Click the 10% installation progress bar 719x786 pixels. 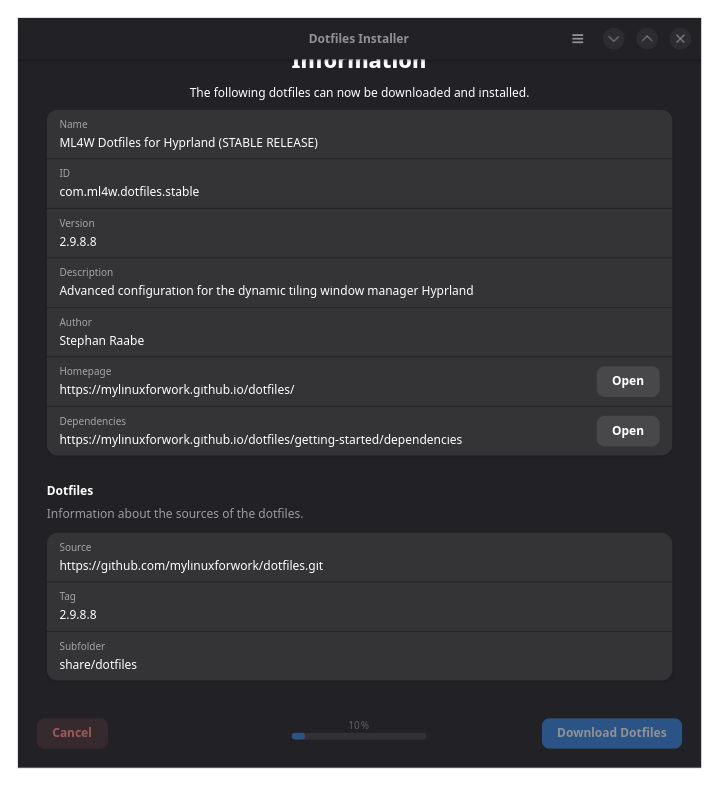coord(359,736)
